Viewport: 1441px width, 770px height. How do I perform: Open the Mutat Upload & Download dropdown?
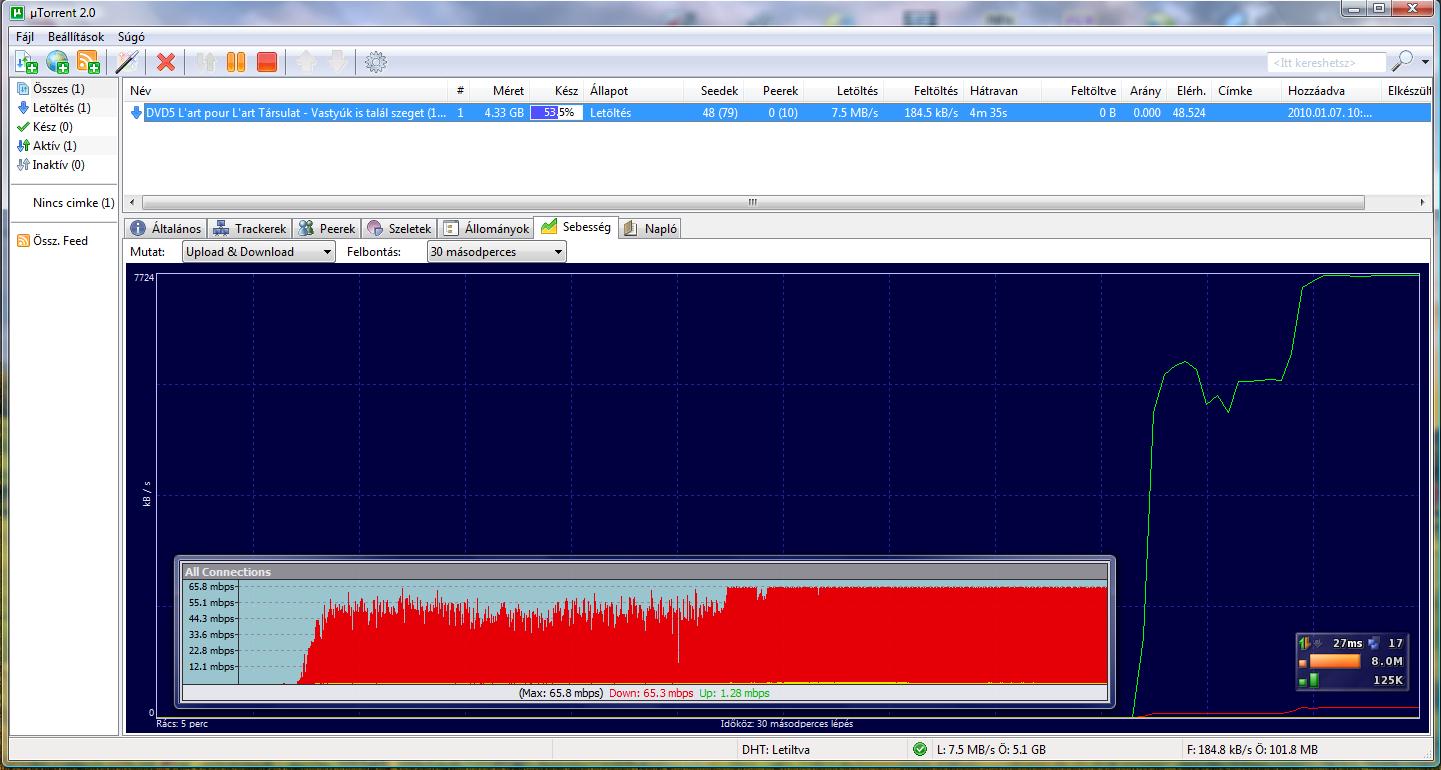coord(258,252)
